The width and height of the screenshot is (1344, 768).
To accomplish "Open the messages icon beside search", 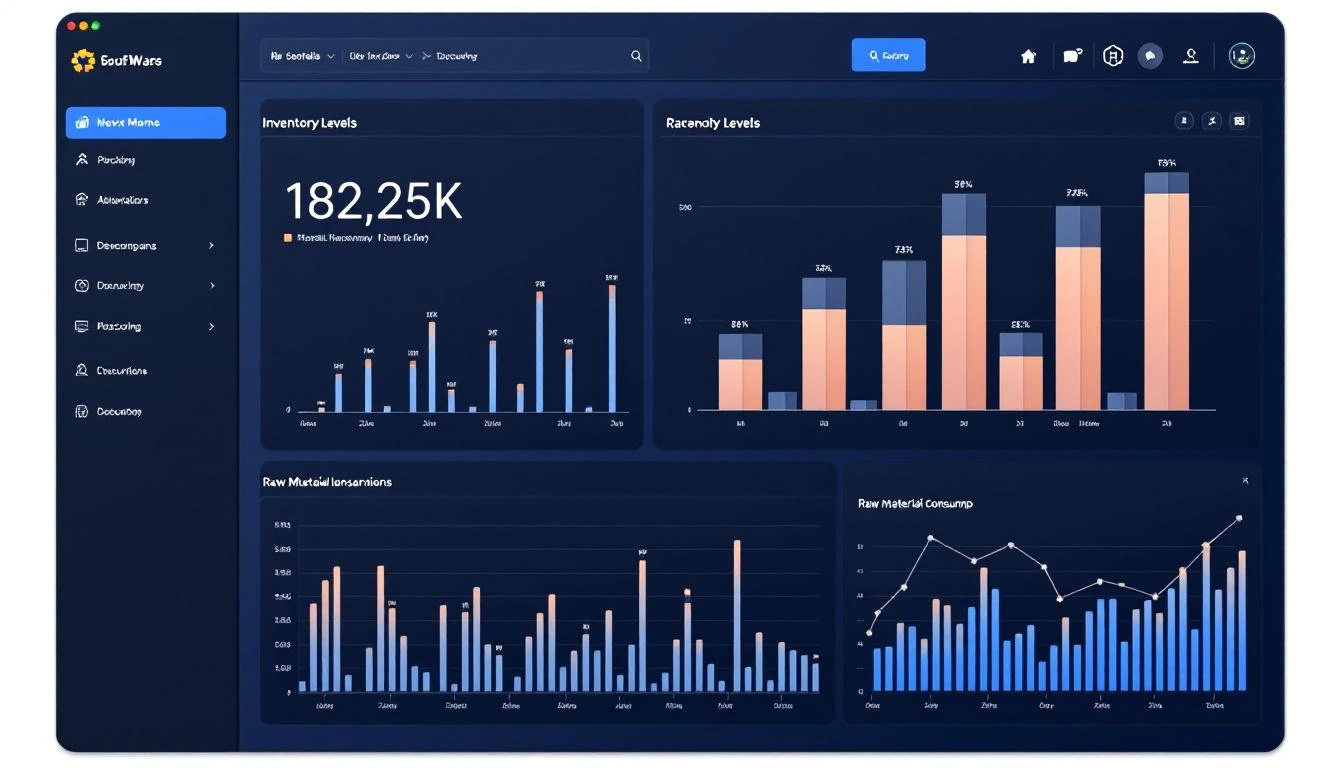I will (1071, 56).
